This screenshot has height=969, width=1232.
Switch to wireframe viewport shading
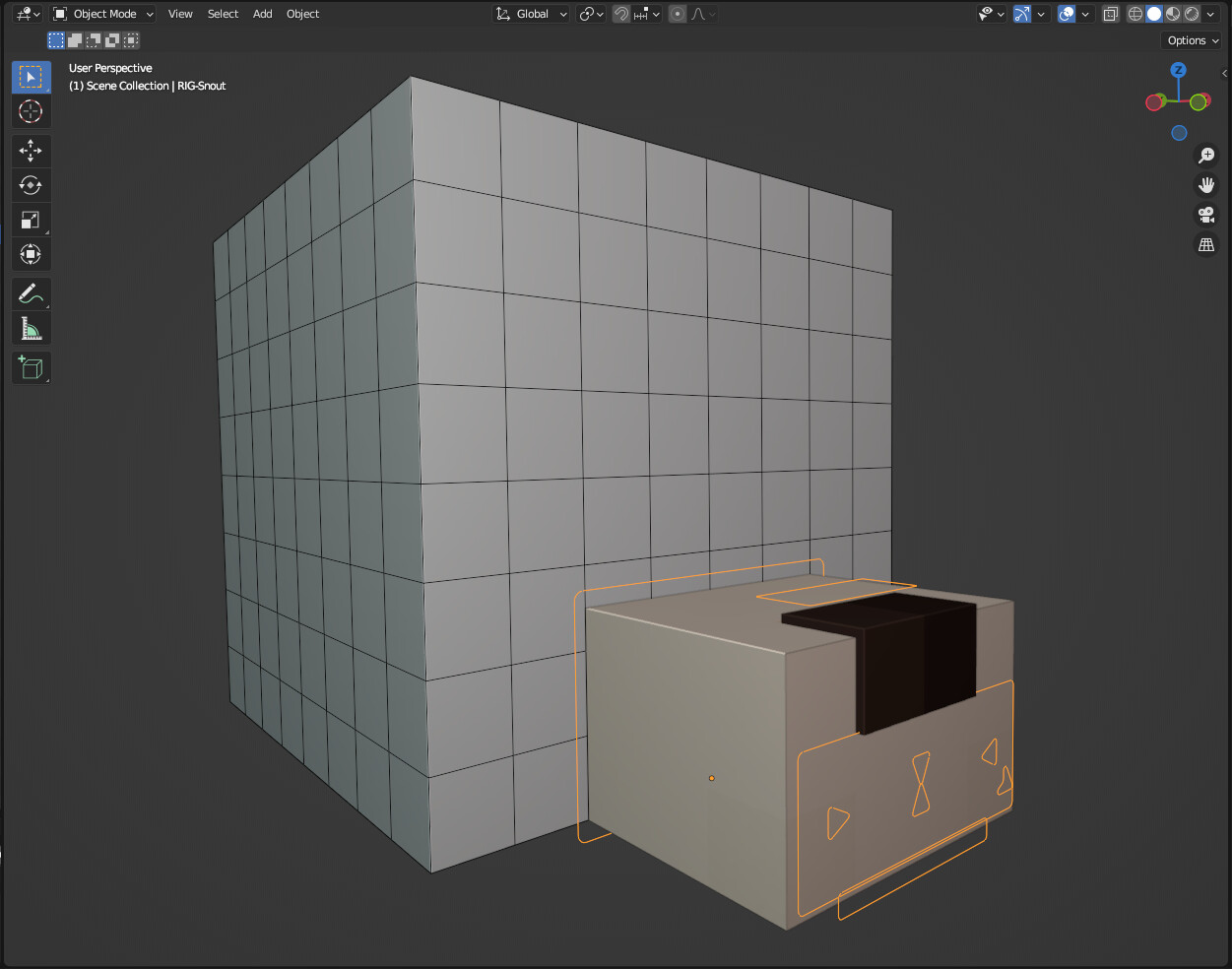point(1135,14)
